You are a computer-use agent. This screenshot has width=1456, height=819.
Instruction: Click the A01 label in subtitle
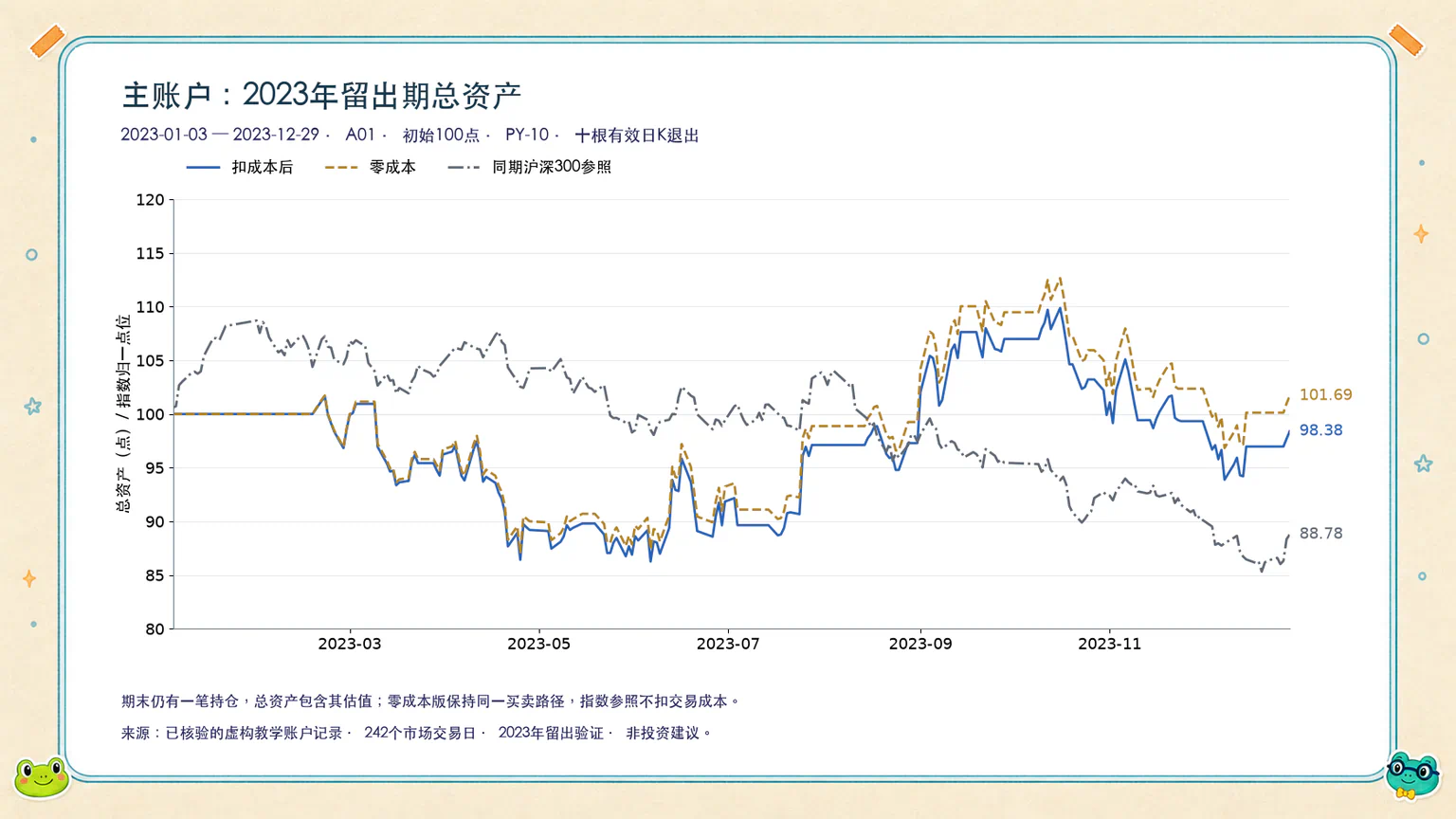point(360,135)
